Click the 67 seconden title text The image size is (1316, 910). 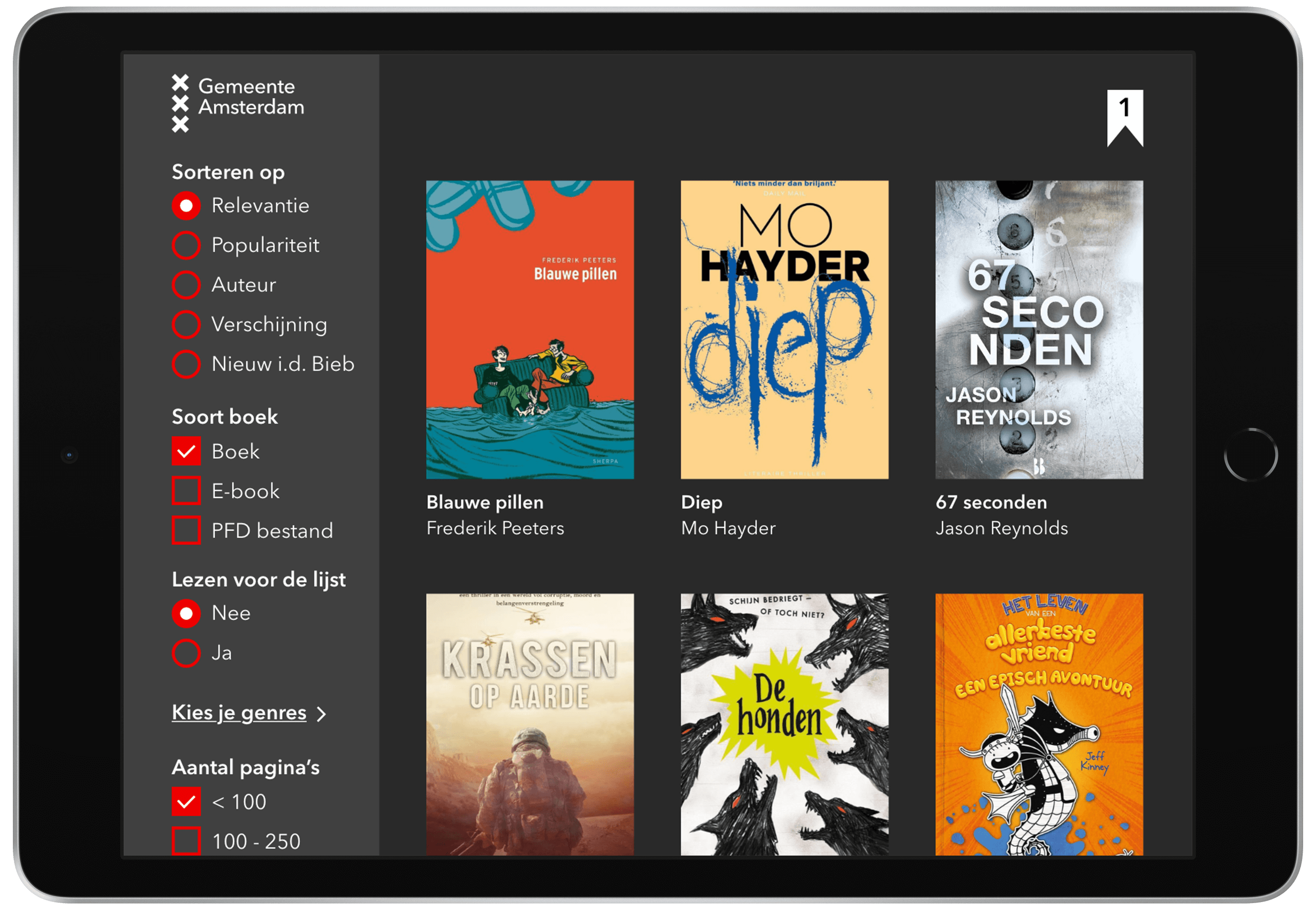click(991, 502)
